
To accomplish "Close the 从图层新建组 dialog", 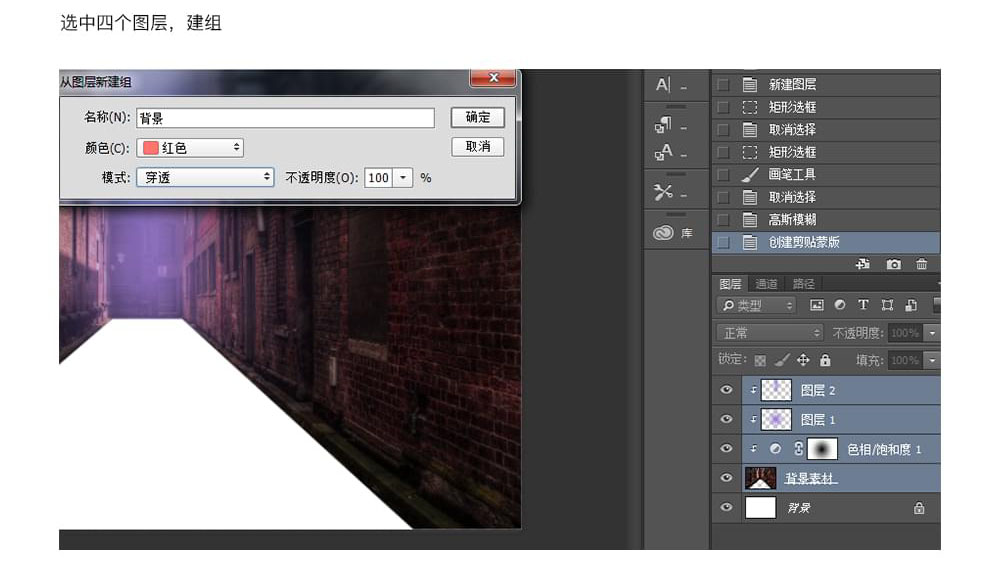I will point(492,78).
